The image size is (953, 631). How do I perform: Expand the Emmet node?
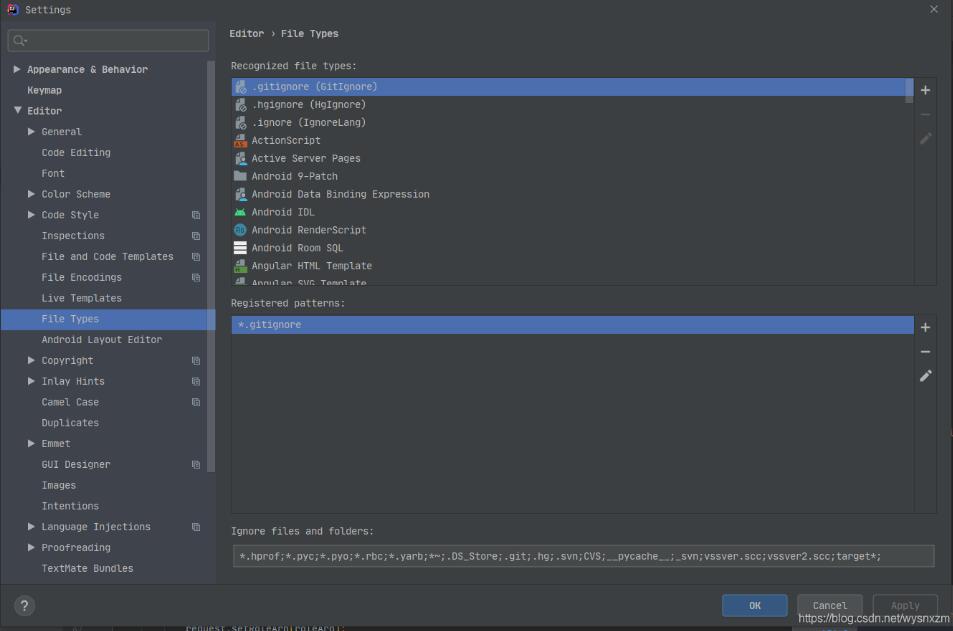click(31, 444)
